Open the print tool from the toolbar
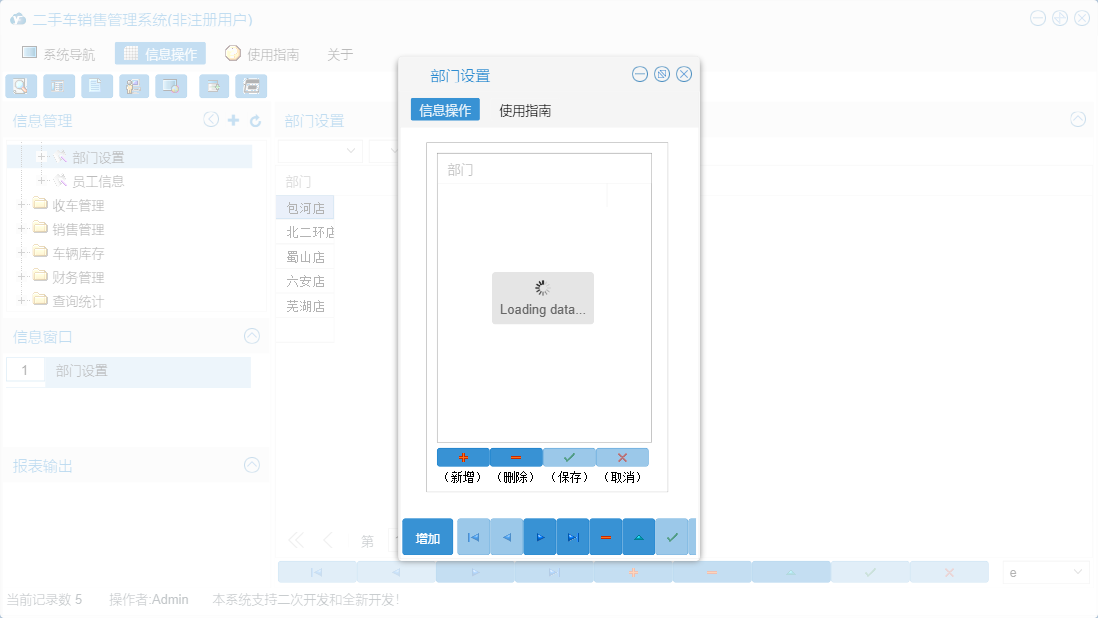Viewport: 1098px width, 618px height. [251, 86]
